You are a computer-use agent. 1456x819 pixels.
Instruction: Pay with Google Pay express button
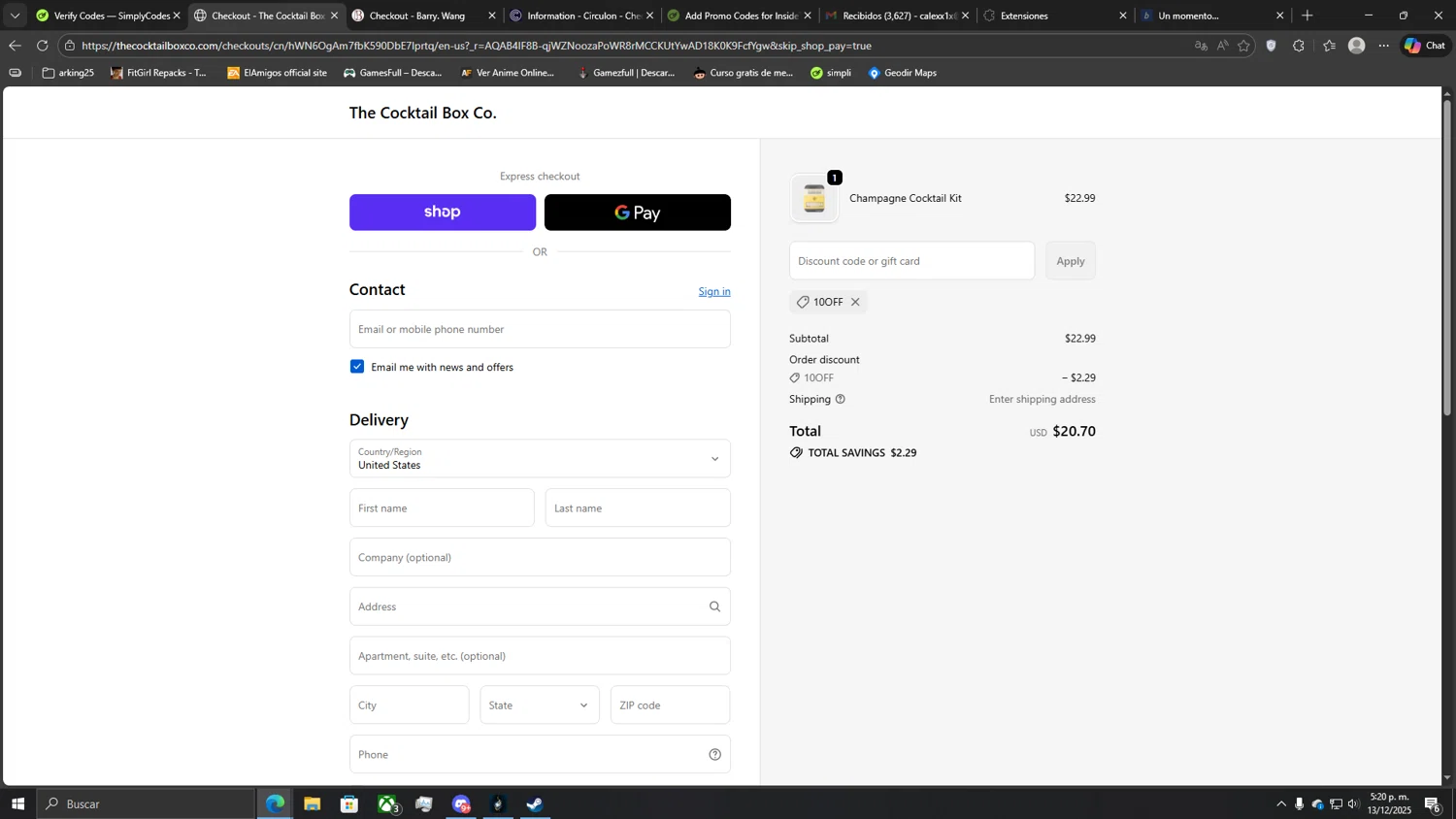point(638,213)
